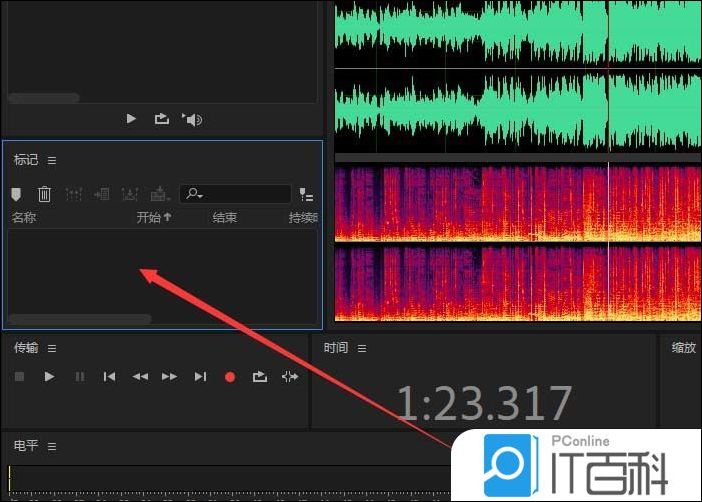Image resolution: width=702 pixels, height=502 pixels.
Task: Sort markers by 开始 column
Action: pyautogui.click(x=154, y=218)
